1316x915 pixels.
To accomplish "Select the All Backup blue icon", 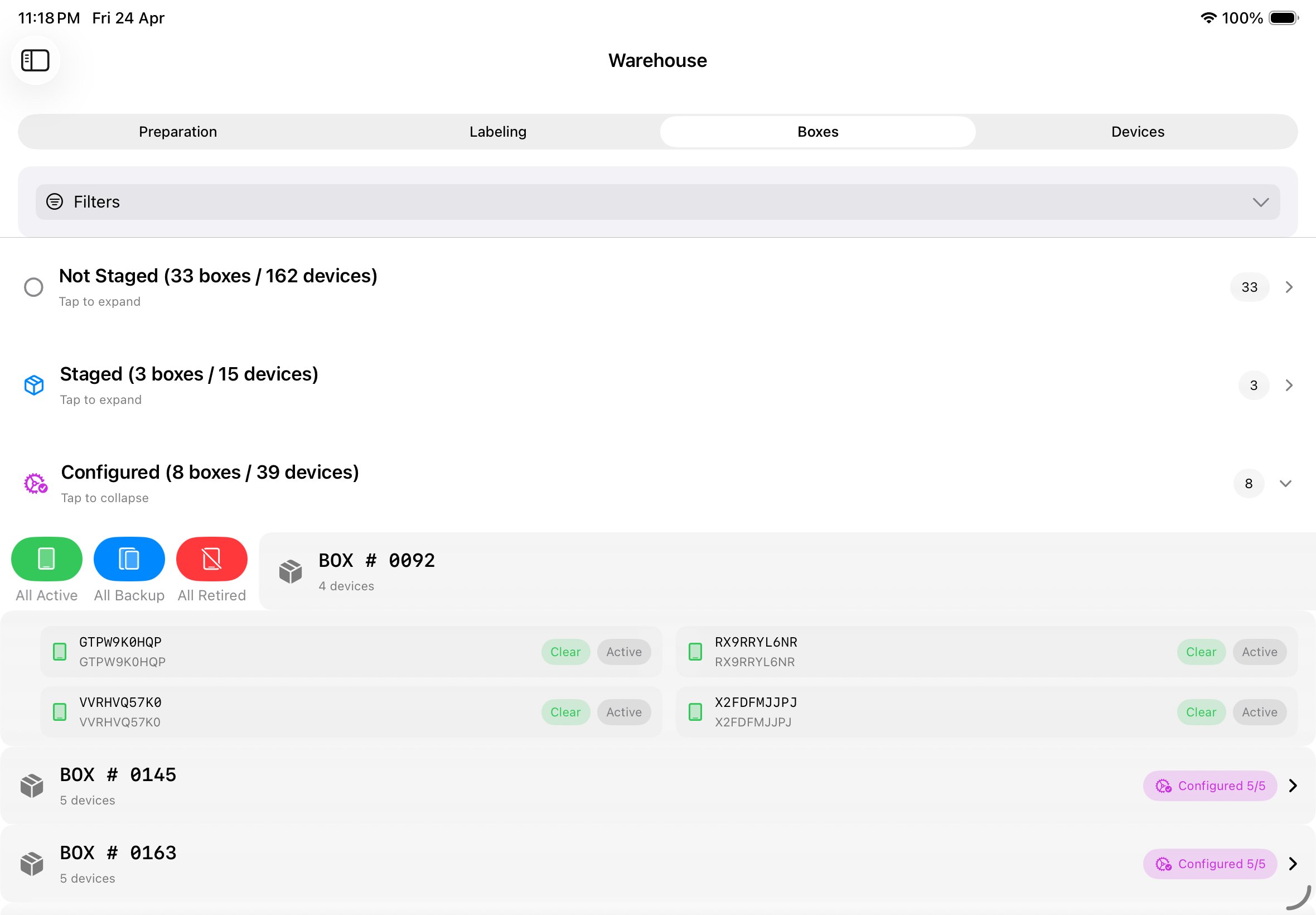I will pos(129,558).
